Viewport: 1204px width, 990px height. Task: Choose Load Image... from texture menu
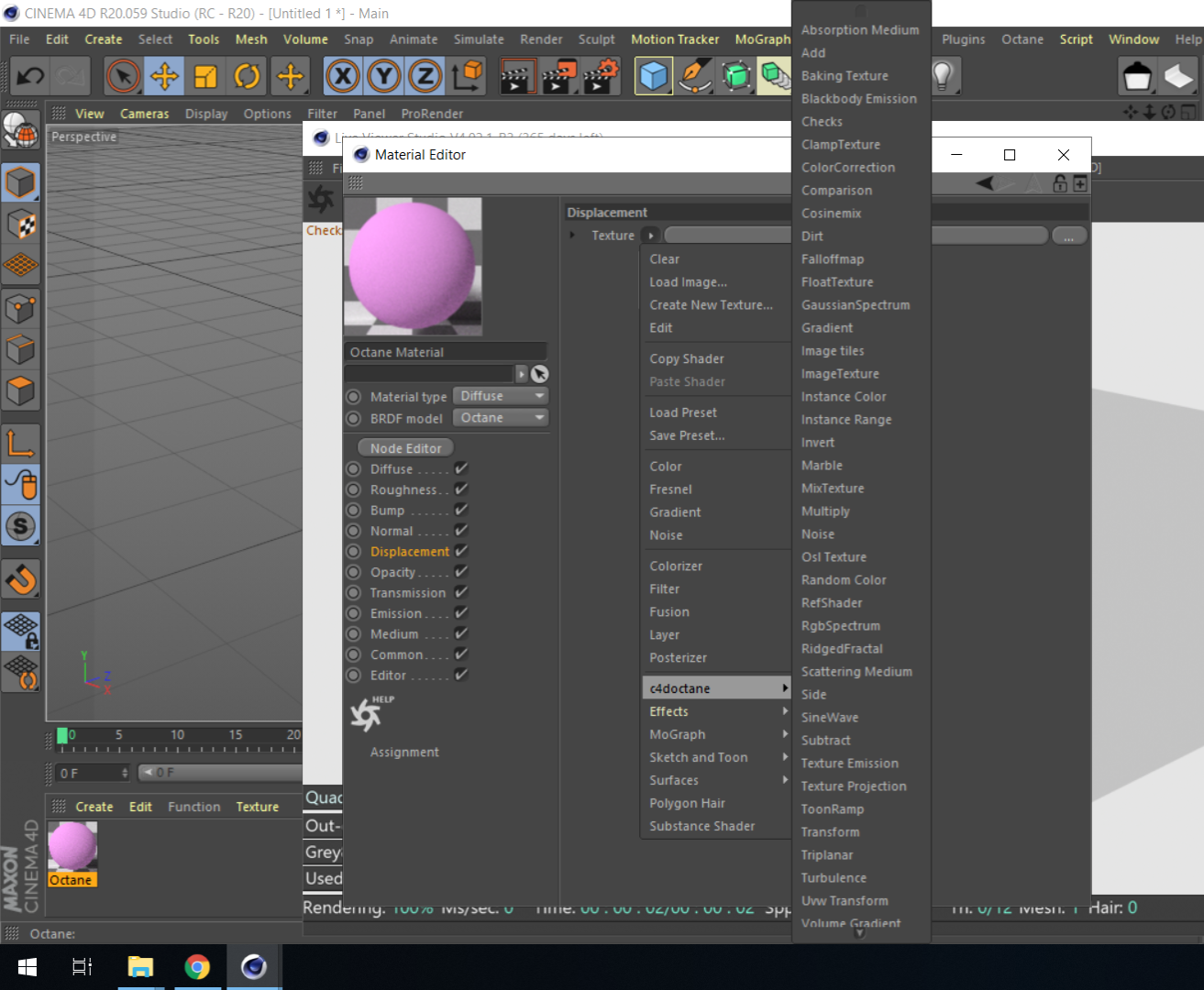pyautogui.click(x=715, y=282)
